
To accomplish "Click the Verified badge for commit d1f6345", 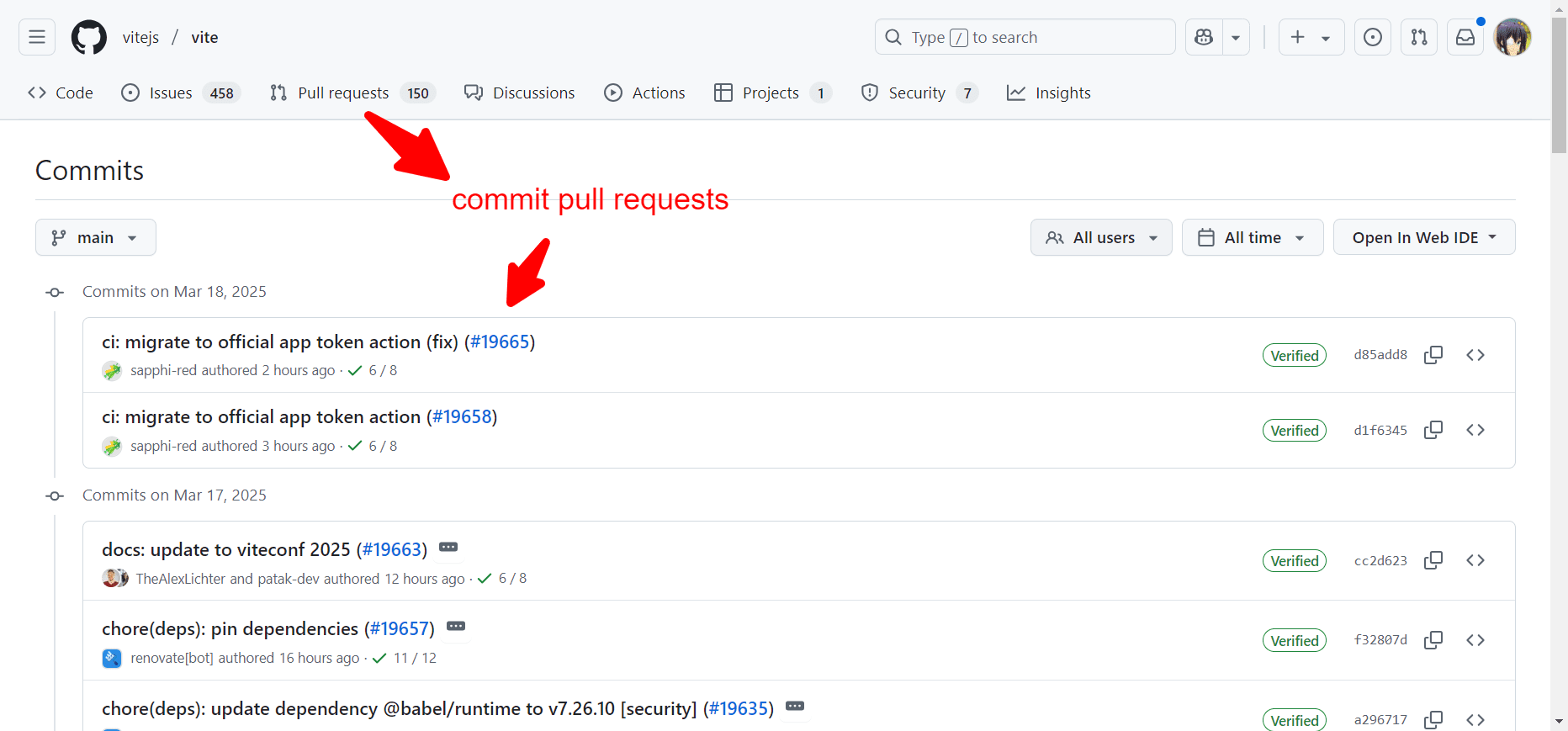I will [1295, 430].
